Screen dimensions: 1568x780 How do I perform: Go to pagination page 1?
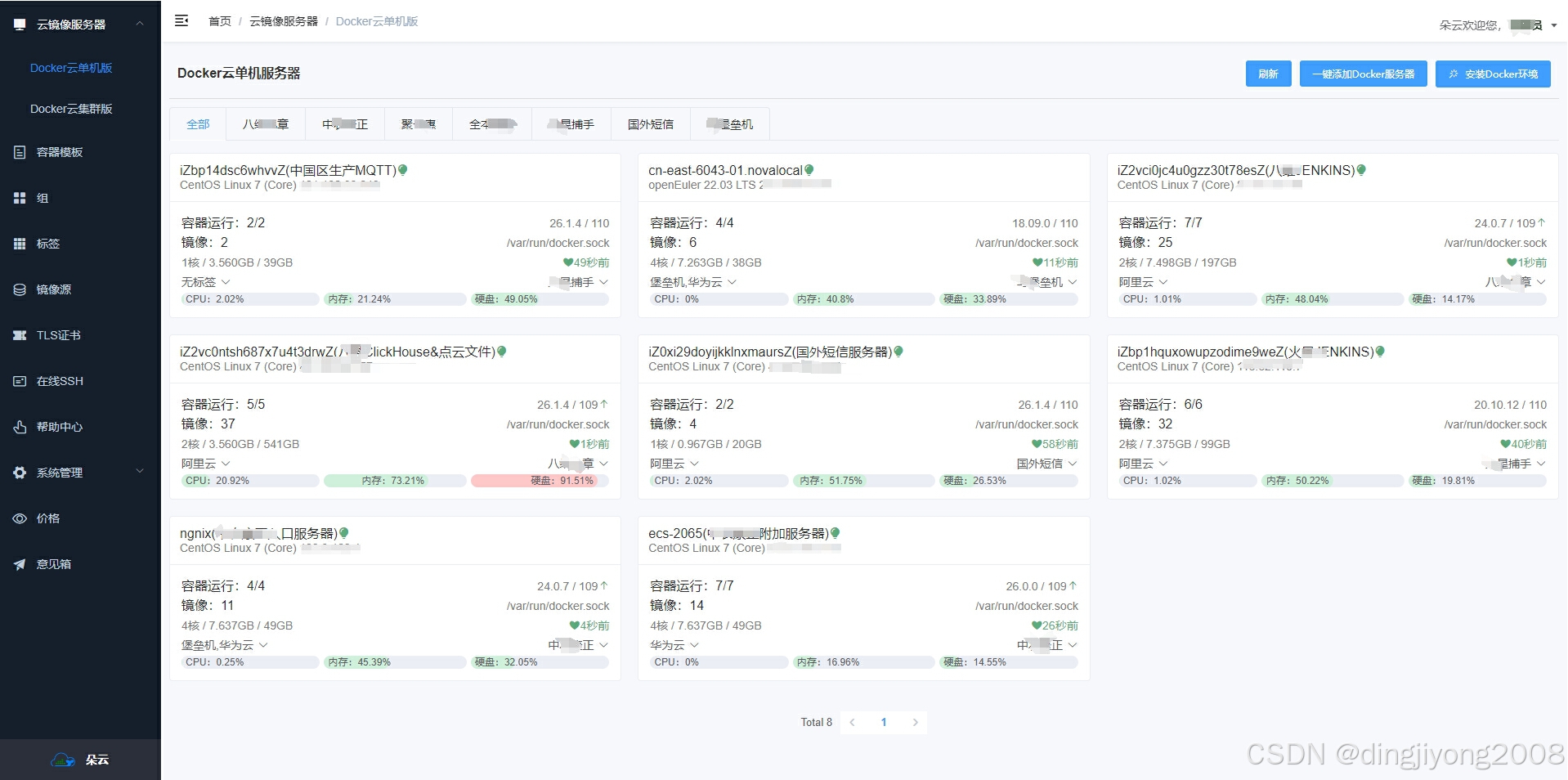[884, 722]
